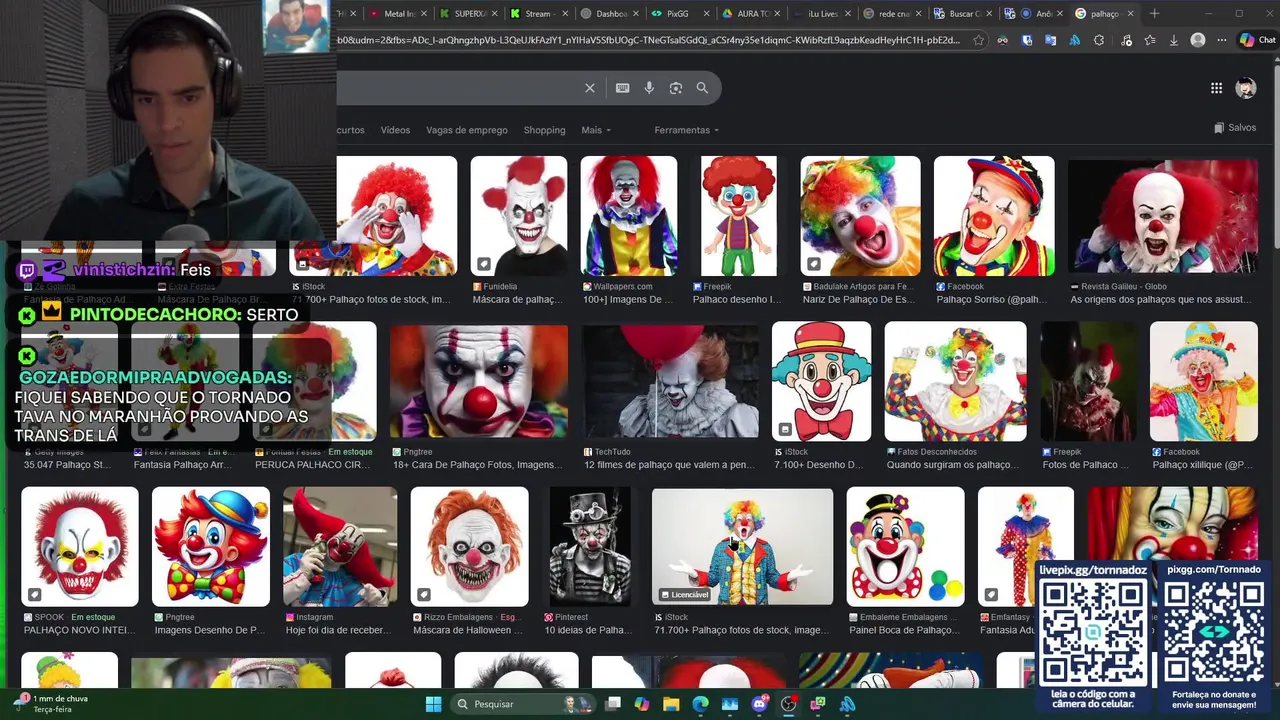Close the palhaço tab
Viewport: 1280px width, 720px height.
(1131, 14)
